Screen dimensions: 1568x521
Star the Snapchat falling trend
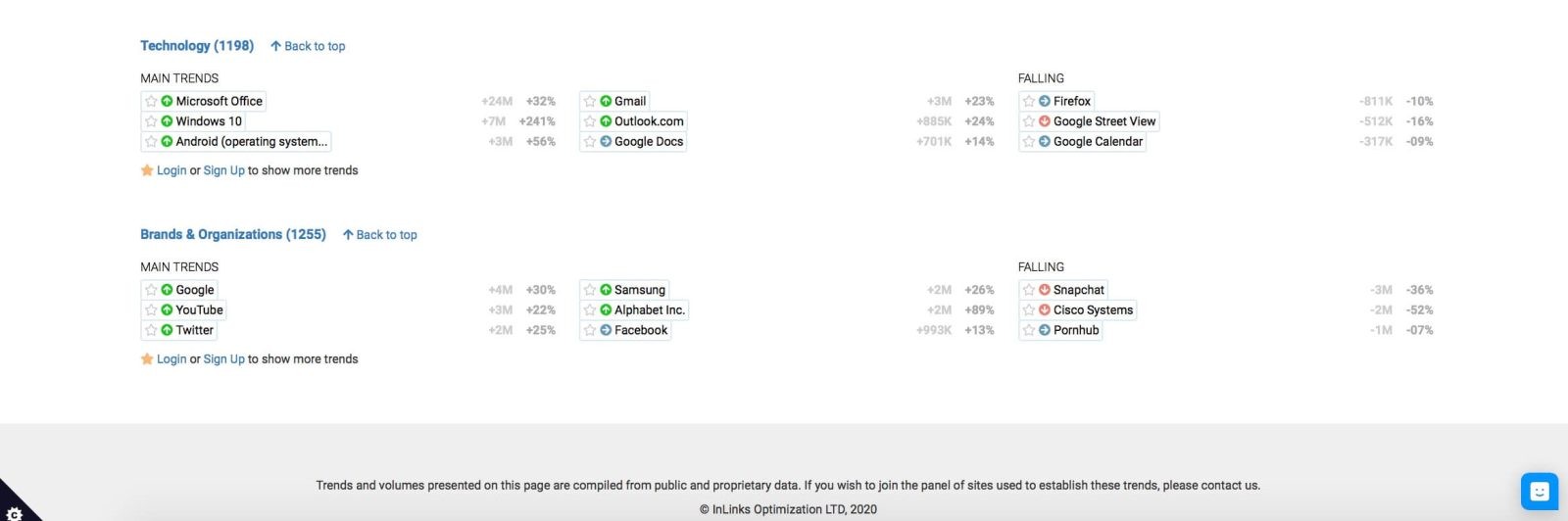click(x=1029, y=290)
